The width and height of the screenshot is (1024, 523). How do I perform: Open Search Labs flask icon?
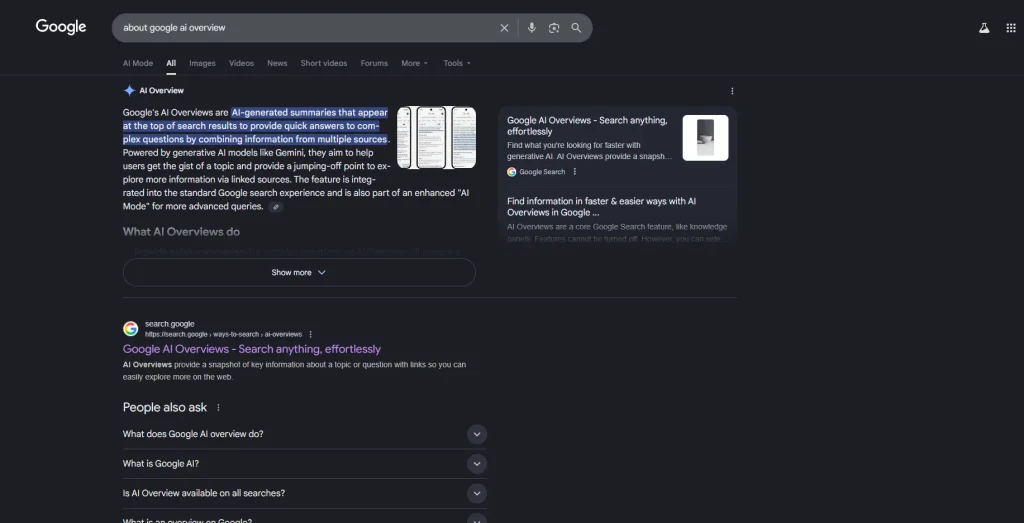click(984, 28)
